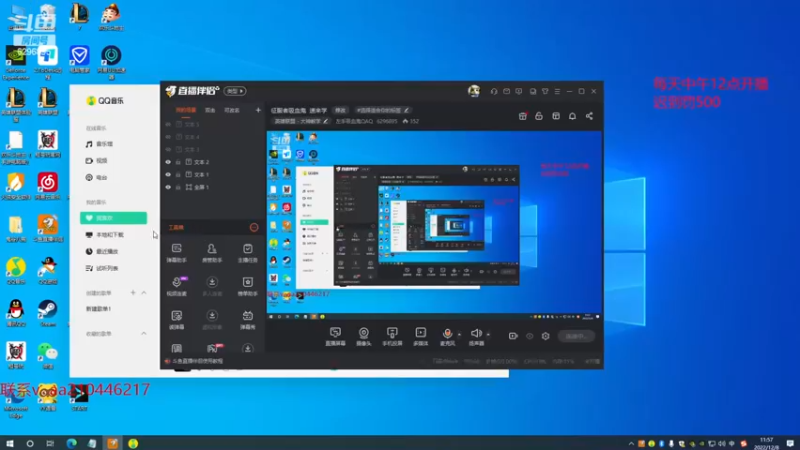
Task: Click the share icon above preview
Action: 589,116
